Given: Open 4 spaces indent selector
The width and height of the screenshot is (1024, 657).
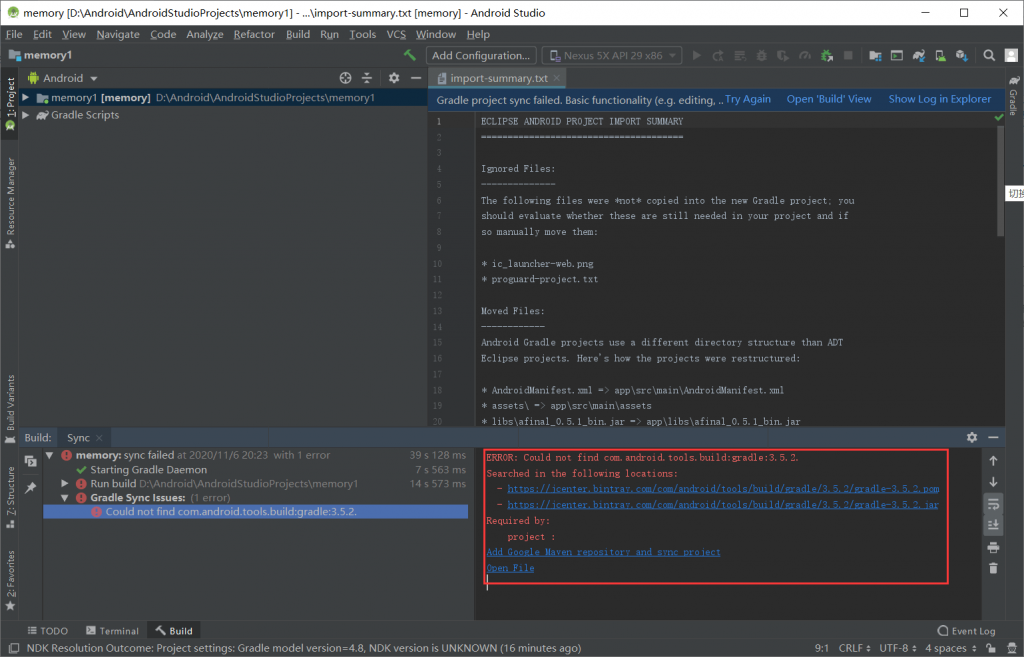Looking at the screenshot, I should pyautogui.click(x=951, y=648).
